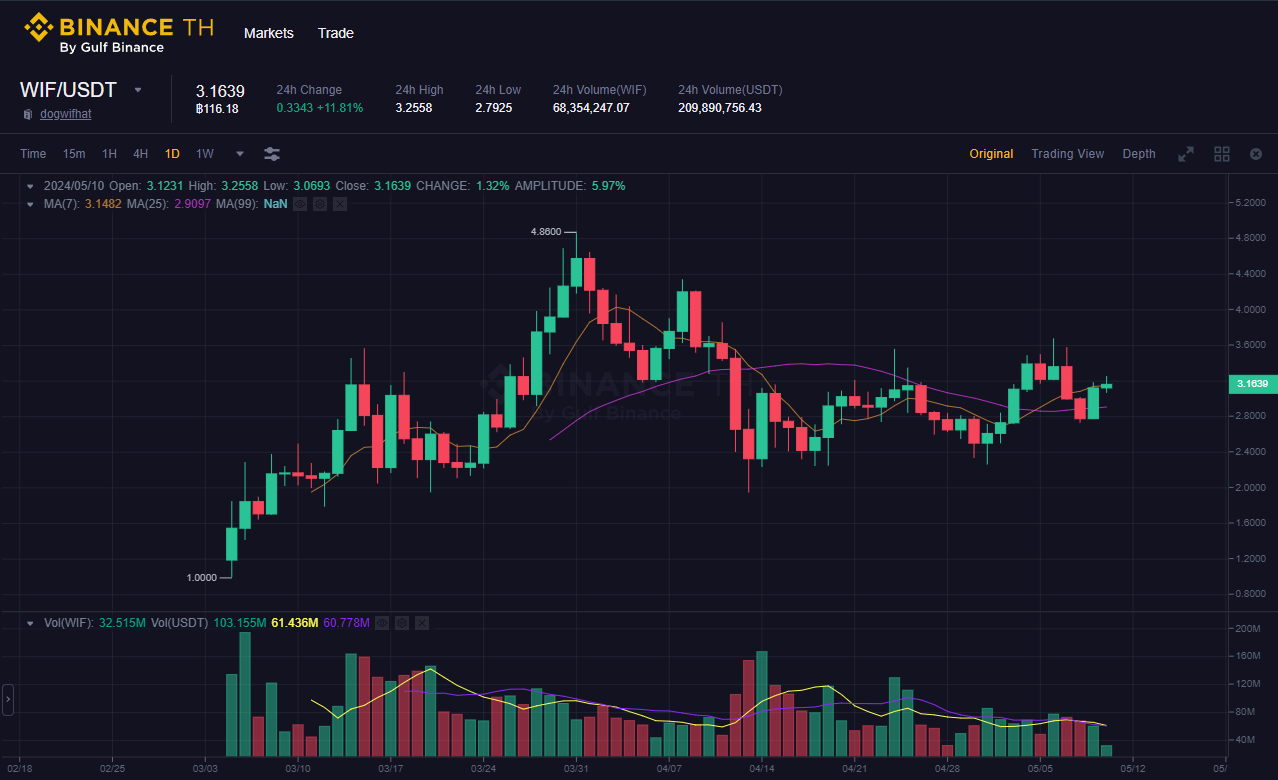
Task: Collapse the MA indicator legend row
Action: pyautogui.click(x=30, y=204)
